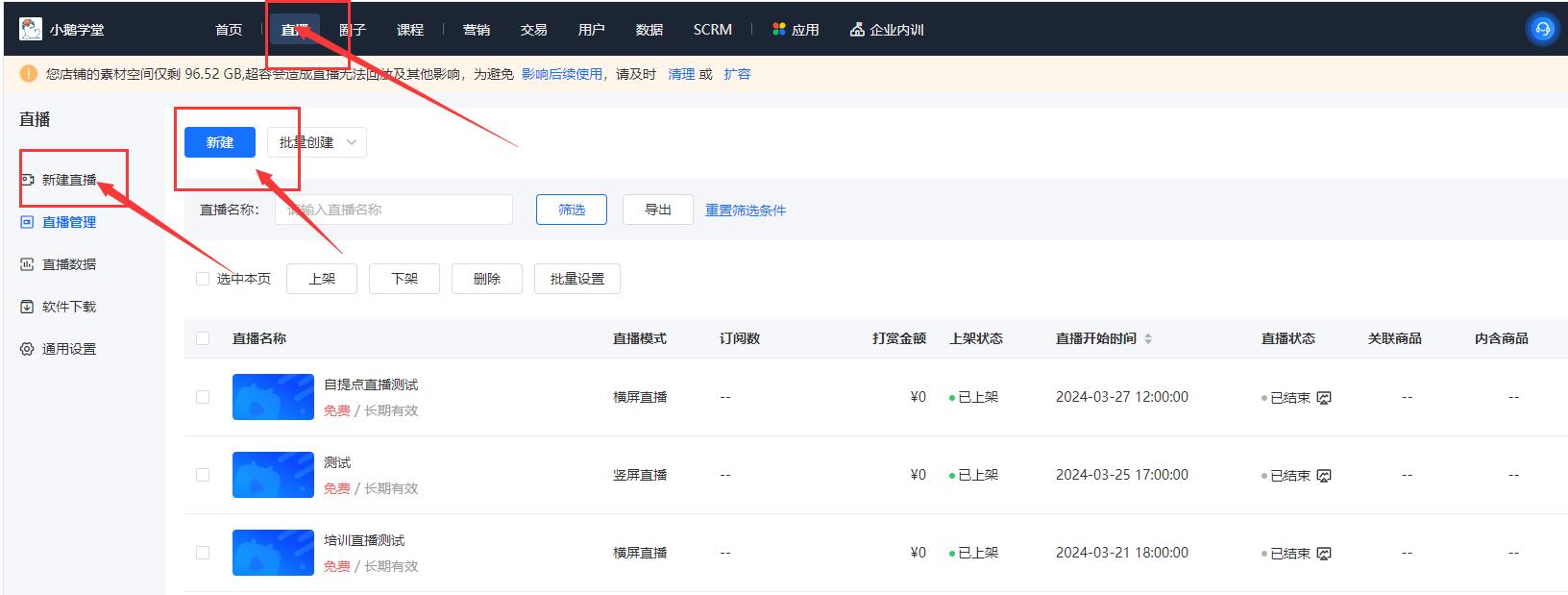Image resolution: width=1568 pixels, height=595 pixels.
Task: Click the 小鹅学堂 logo icon
Action: click(x=31, y=29)
